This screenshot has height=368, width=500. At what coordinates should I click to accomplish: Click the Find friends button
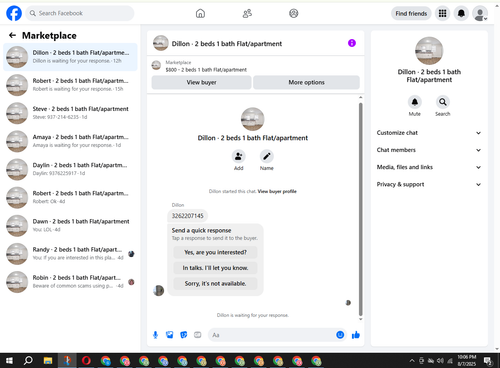click(x=411, y=13)
